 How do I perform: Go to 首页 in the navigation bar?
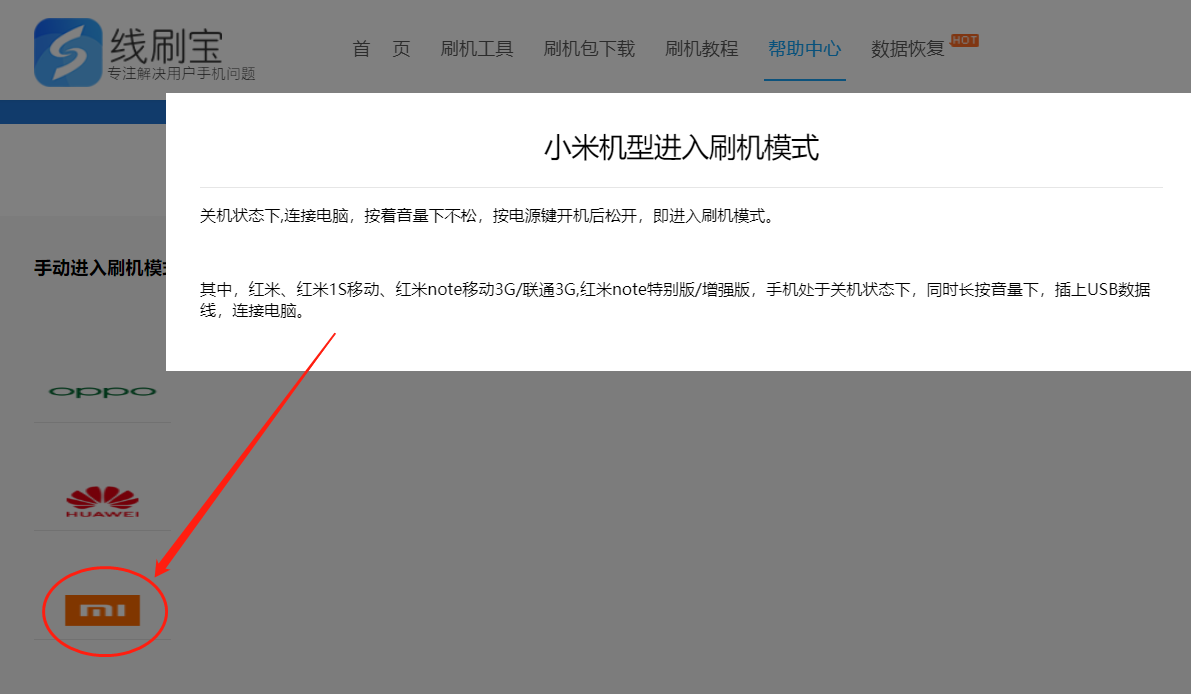pyautogui.click(x=381, y=49)
